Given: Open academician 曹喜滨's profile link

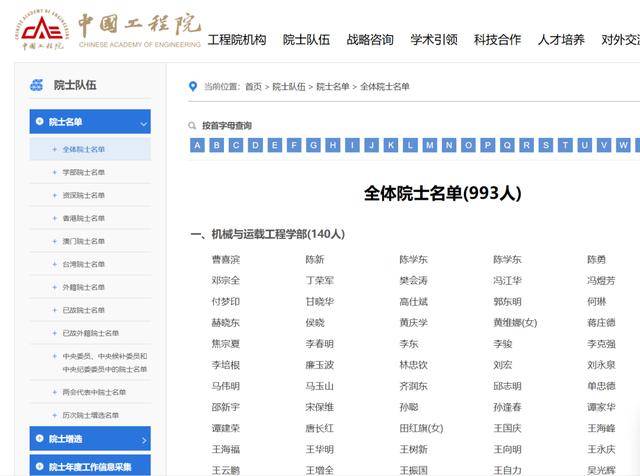Looking at the screenshot, I should 225,259.
